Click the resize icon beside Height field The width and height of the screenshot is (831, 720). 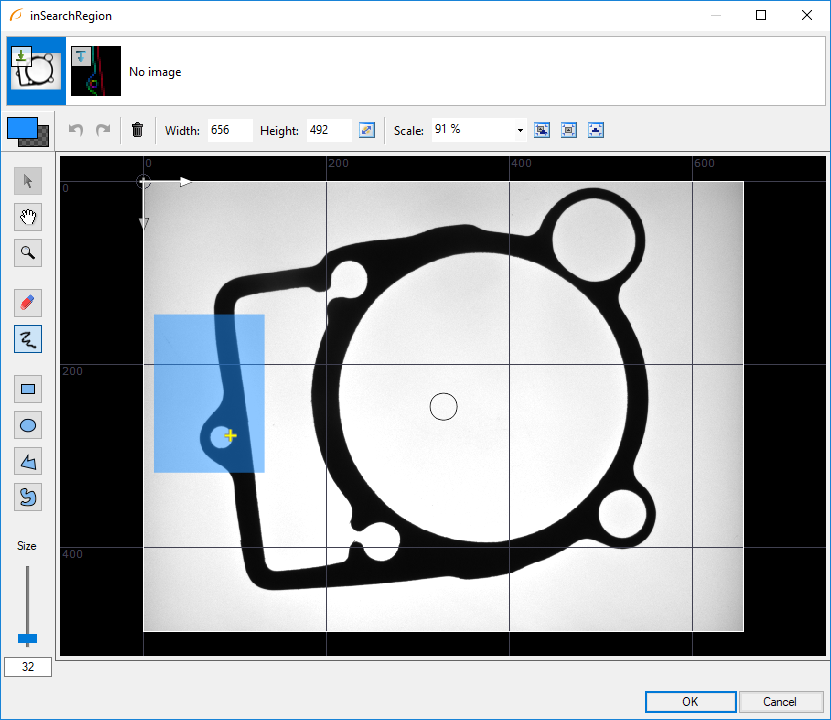click(367, 130)
